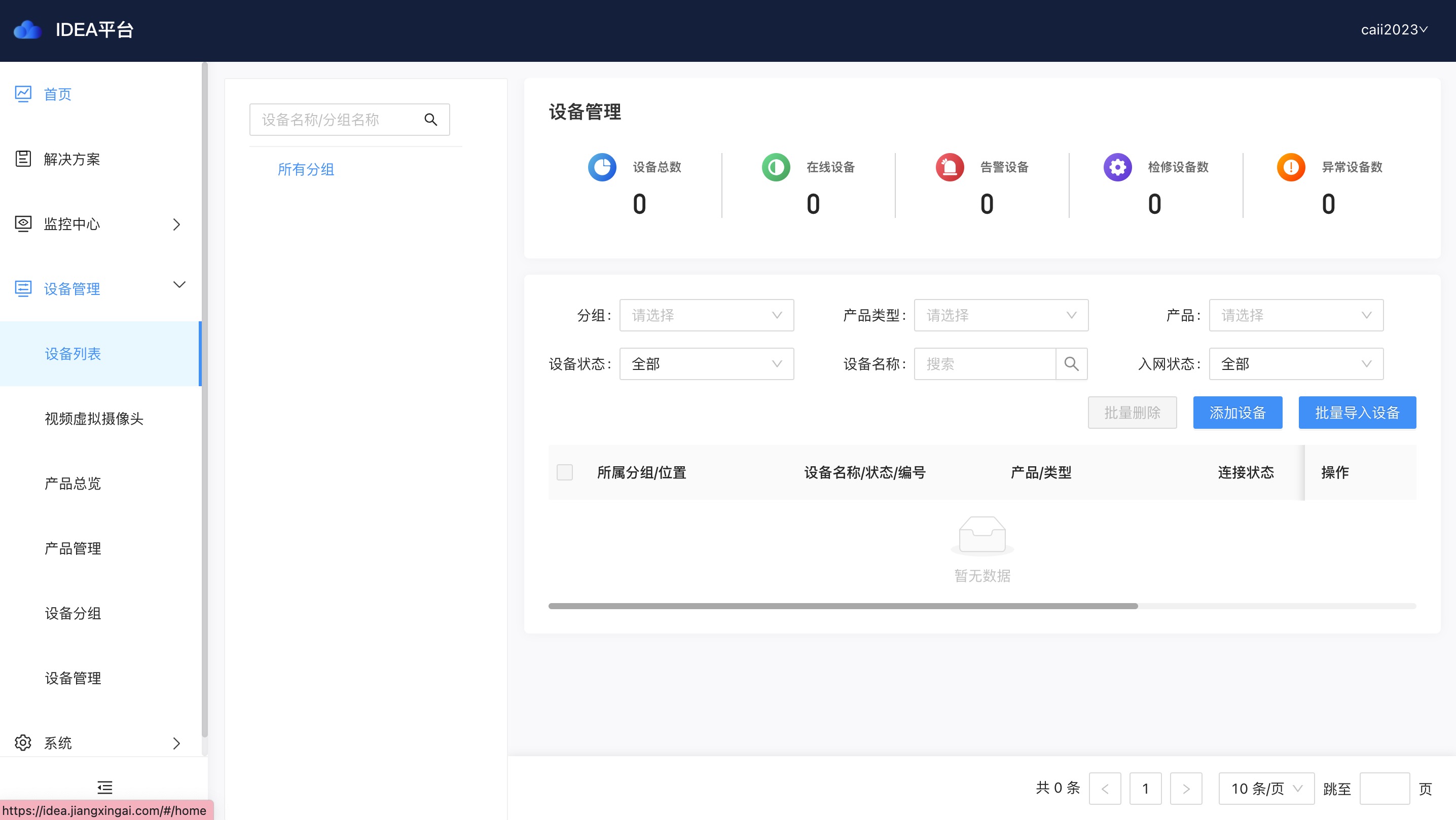Click the 设备总数 blue pie icon

602,167
